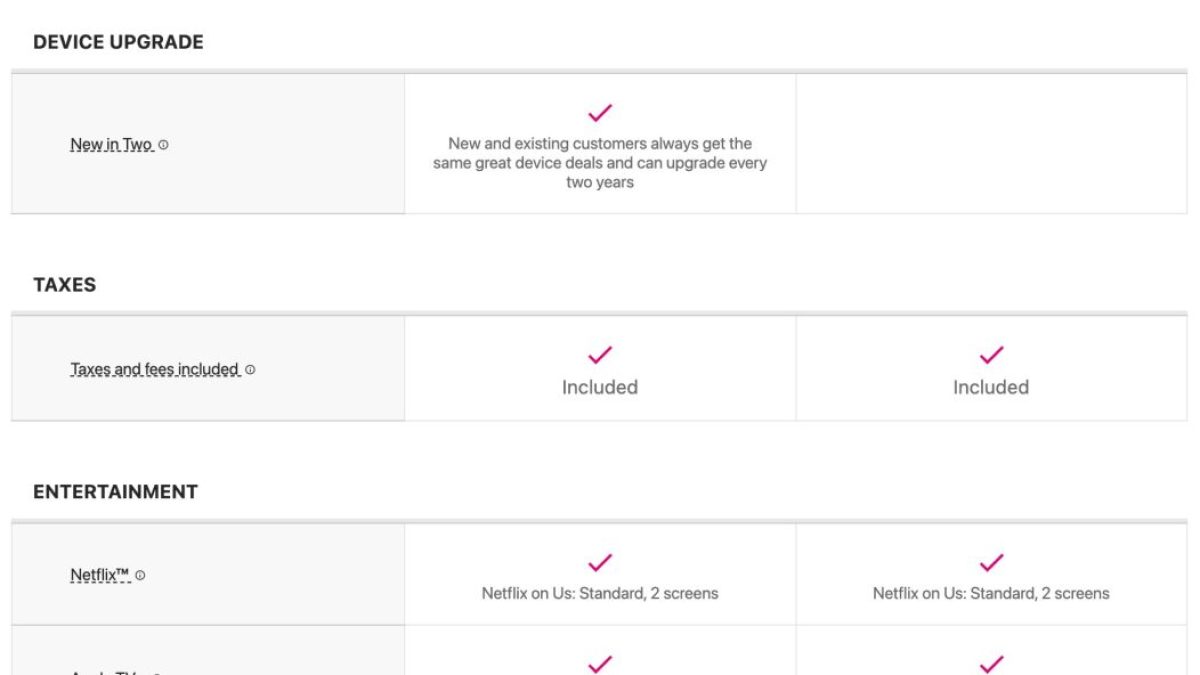Open the Netflix™ feature link
This screenshot has width=1200, height=675.
tap(100, 575)
